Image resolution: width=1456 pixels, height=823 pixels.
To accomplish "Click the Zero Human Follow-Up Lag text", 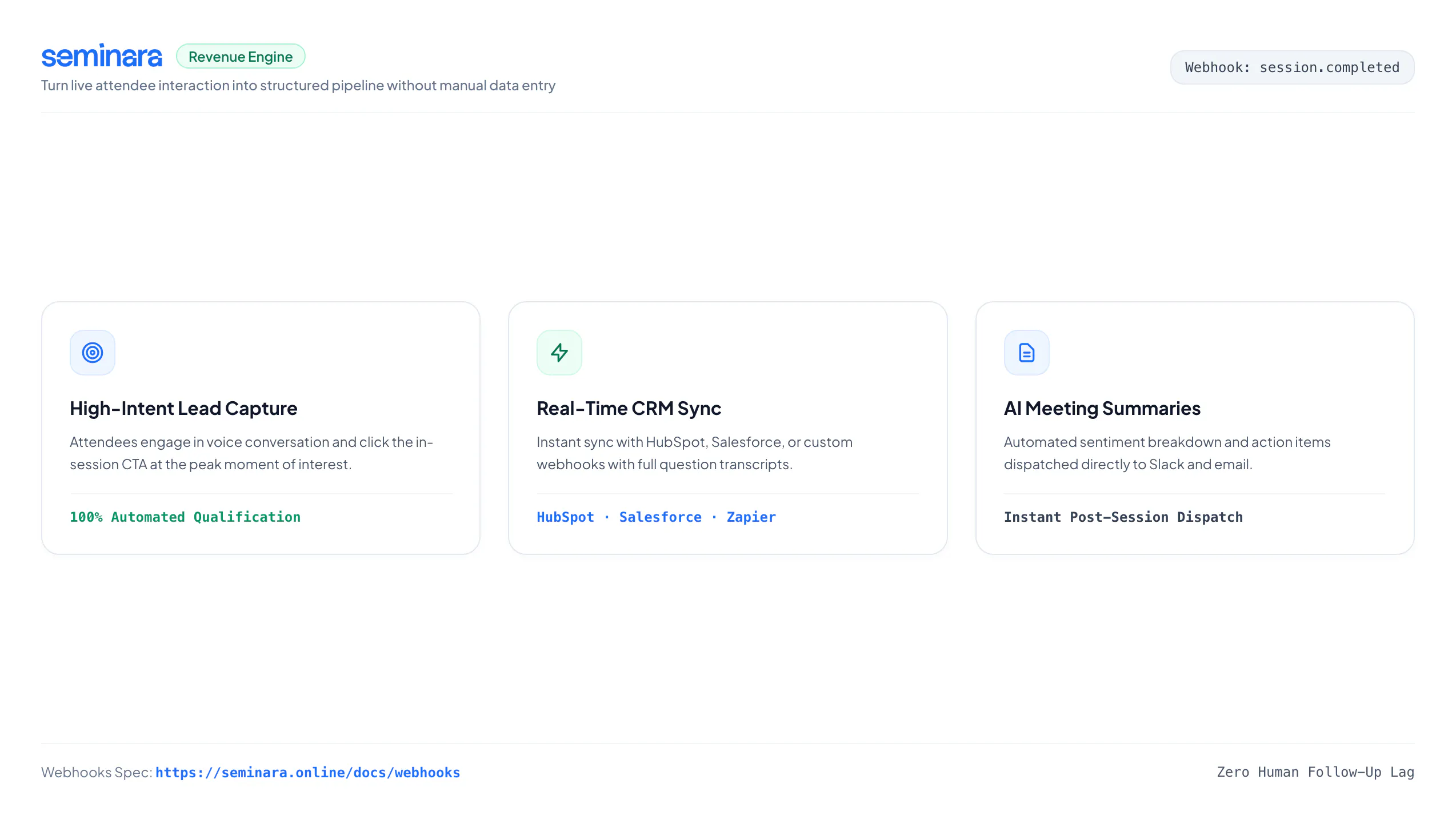I will pos(1315,772).
